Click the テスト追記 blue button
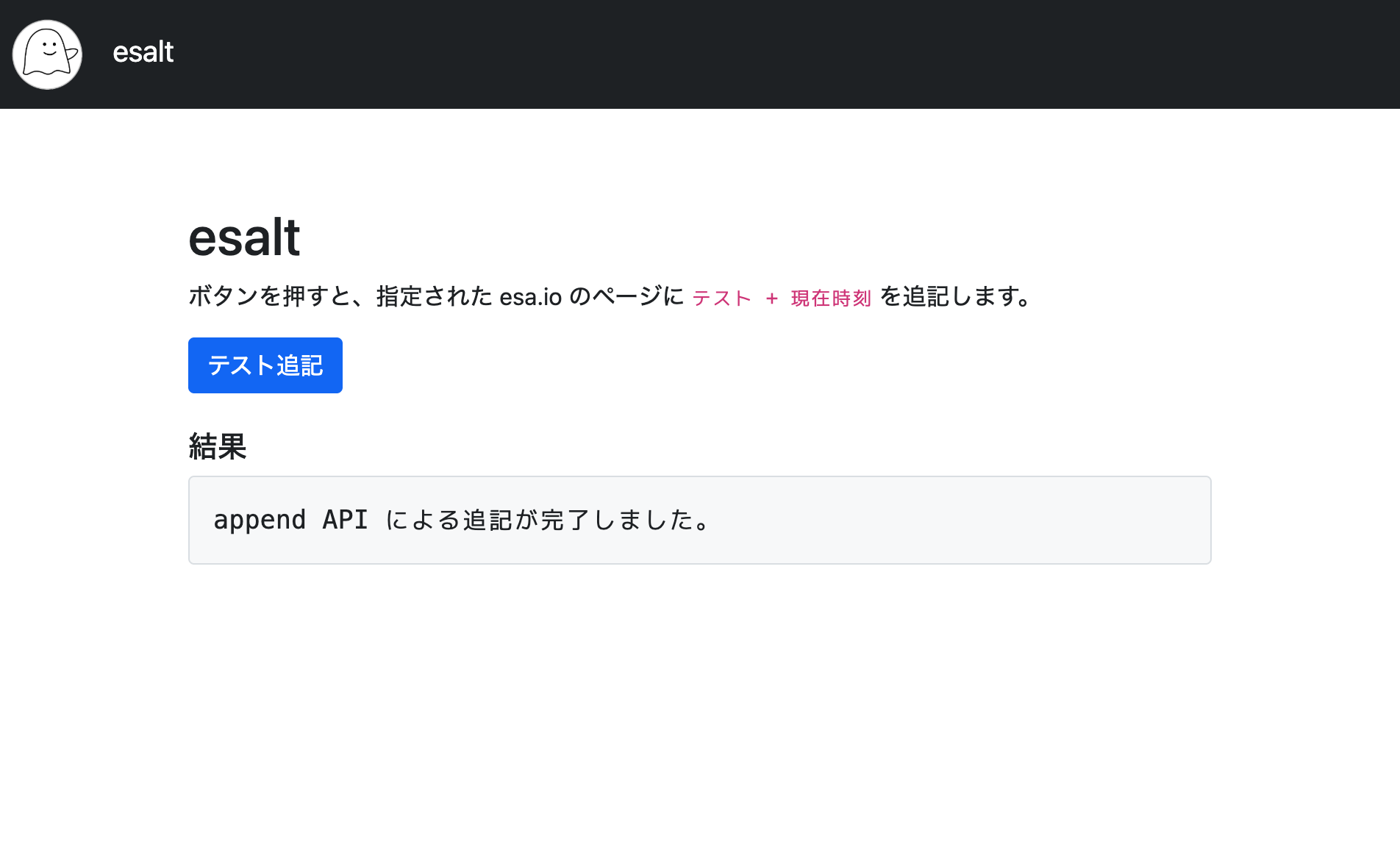 point(265,365)
